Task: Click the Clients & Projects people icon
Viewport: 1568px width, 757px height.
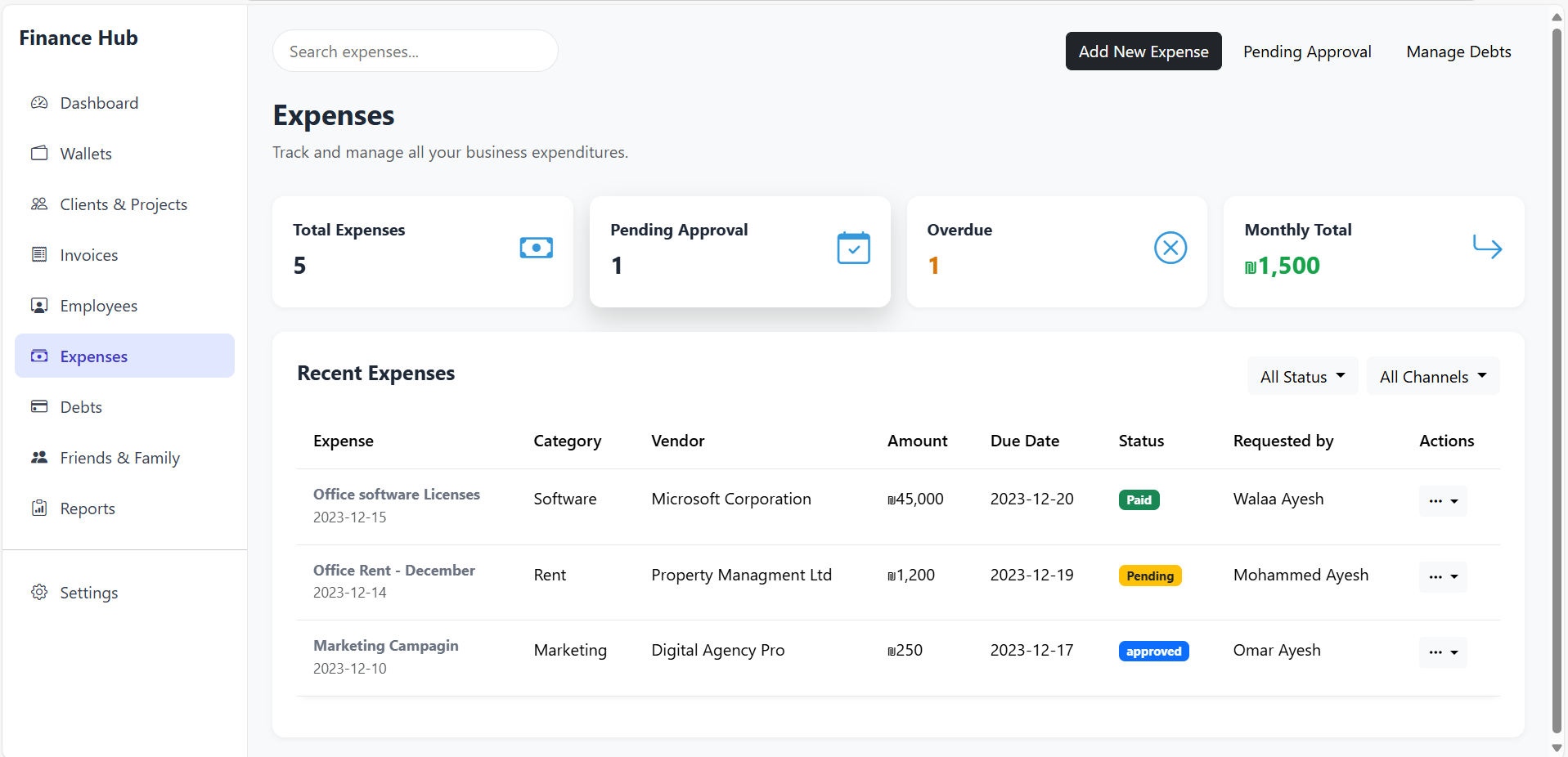Action: click(39, 204)
